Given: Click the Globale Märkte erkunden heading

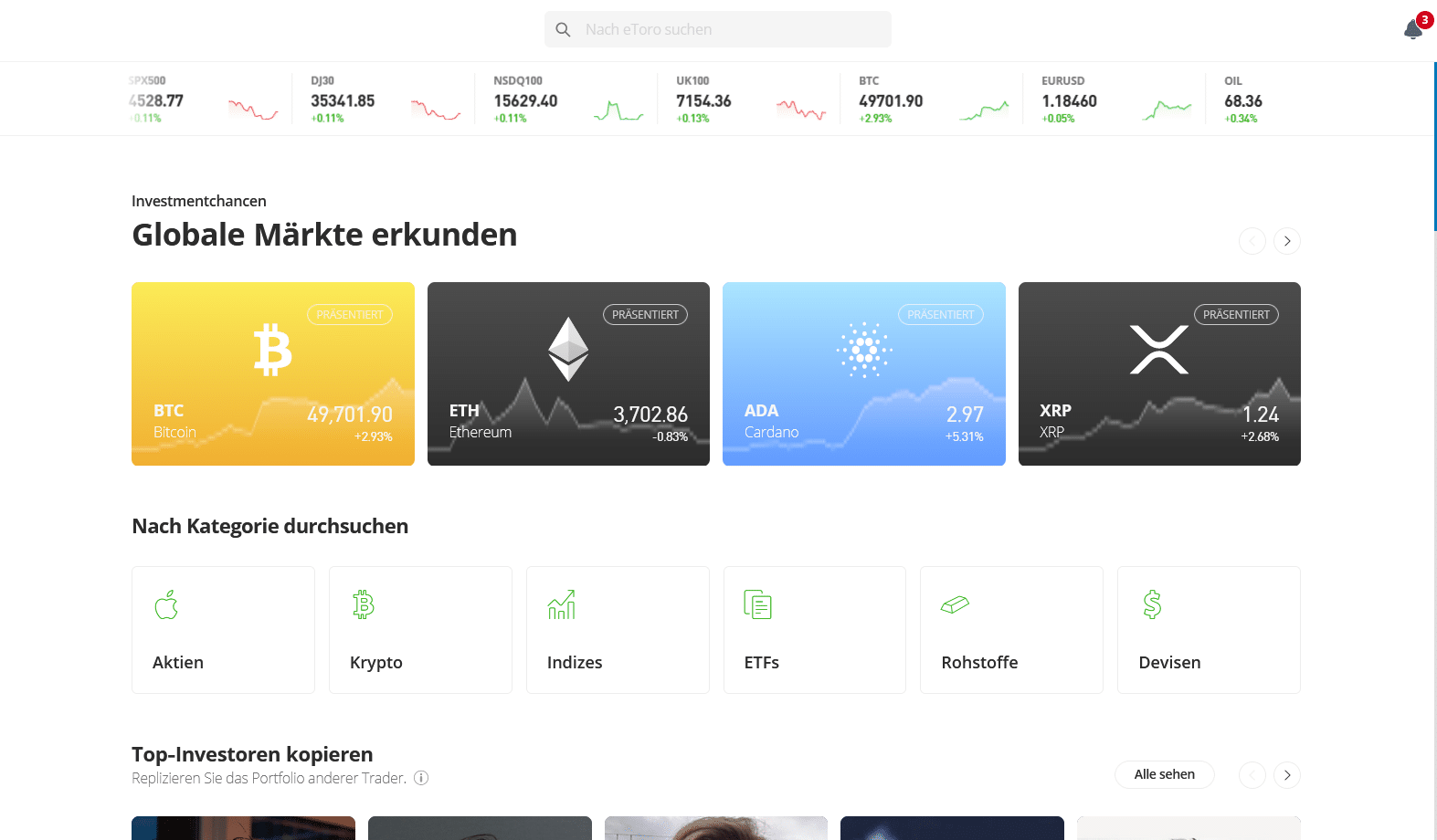Looking at the screenshot, I should (x=324, y=235).
